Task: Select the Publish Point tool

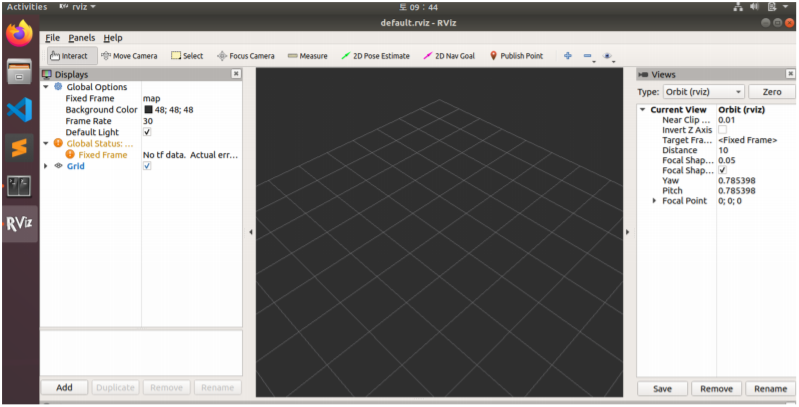Action: 516,56
